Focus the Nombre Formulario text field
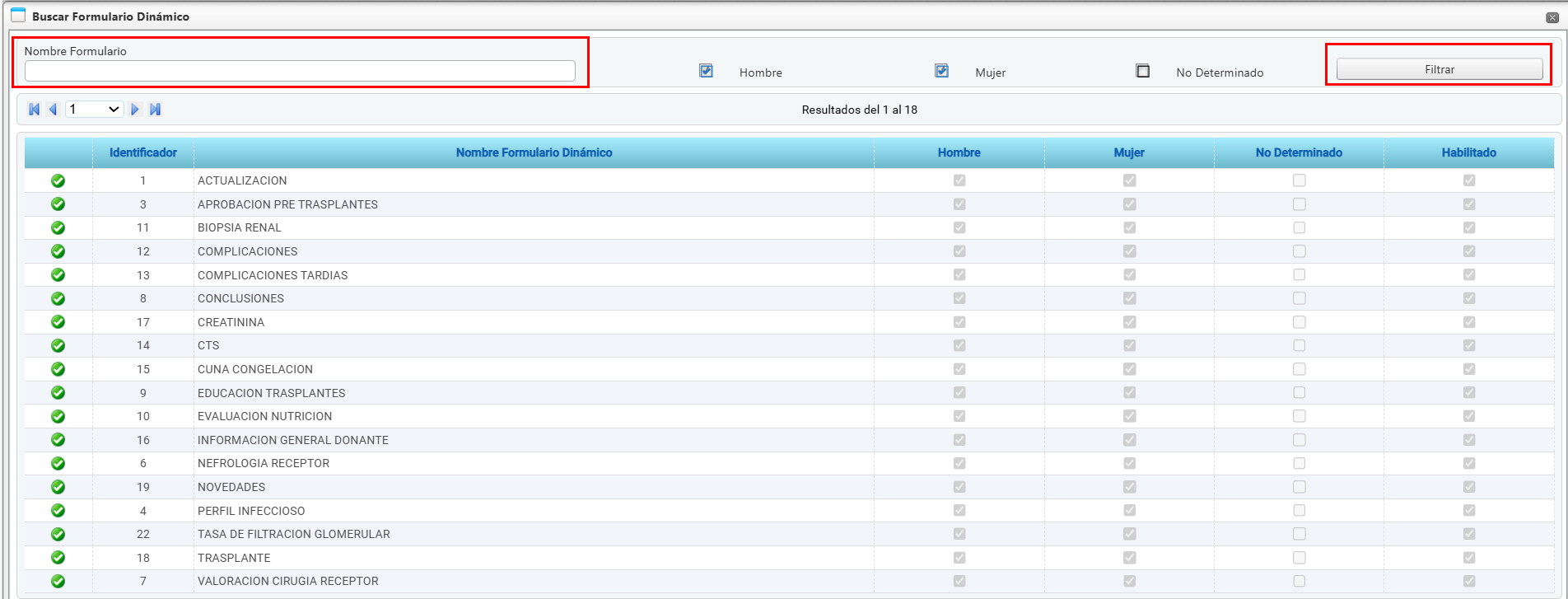The height and width of the screenshot is (599, 1568). 300,72
